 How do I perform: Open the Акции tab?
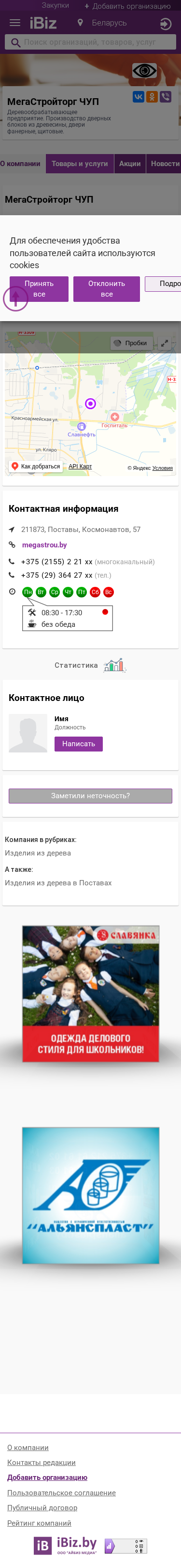pos(130,164)
